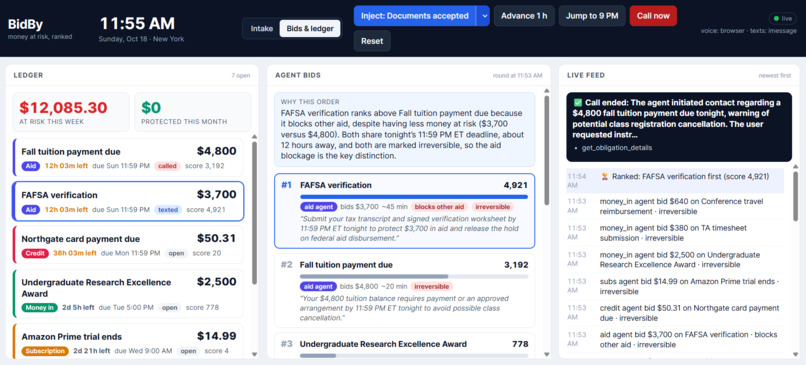Select aid agent $3,700 FAFSA feed entry
Screen dimensions: 806x365
pos(675,340)
